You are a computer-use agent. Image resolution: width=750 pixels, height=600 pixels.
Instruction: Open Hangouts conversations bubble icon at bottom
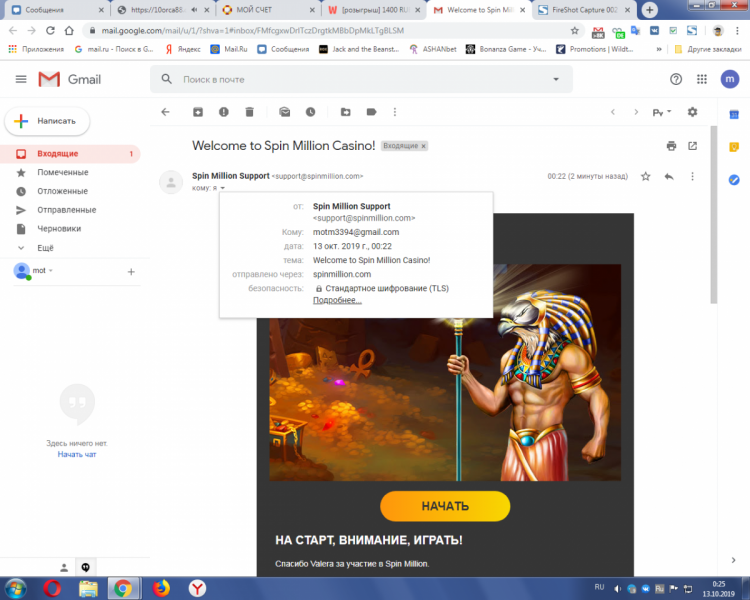pyautogui.click(x=86, y=567)
